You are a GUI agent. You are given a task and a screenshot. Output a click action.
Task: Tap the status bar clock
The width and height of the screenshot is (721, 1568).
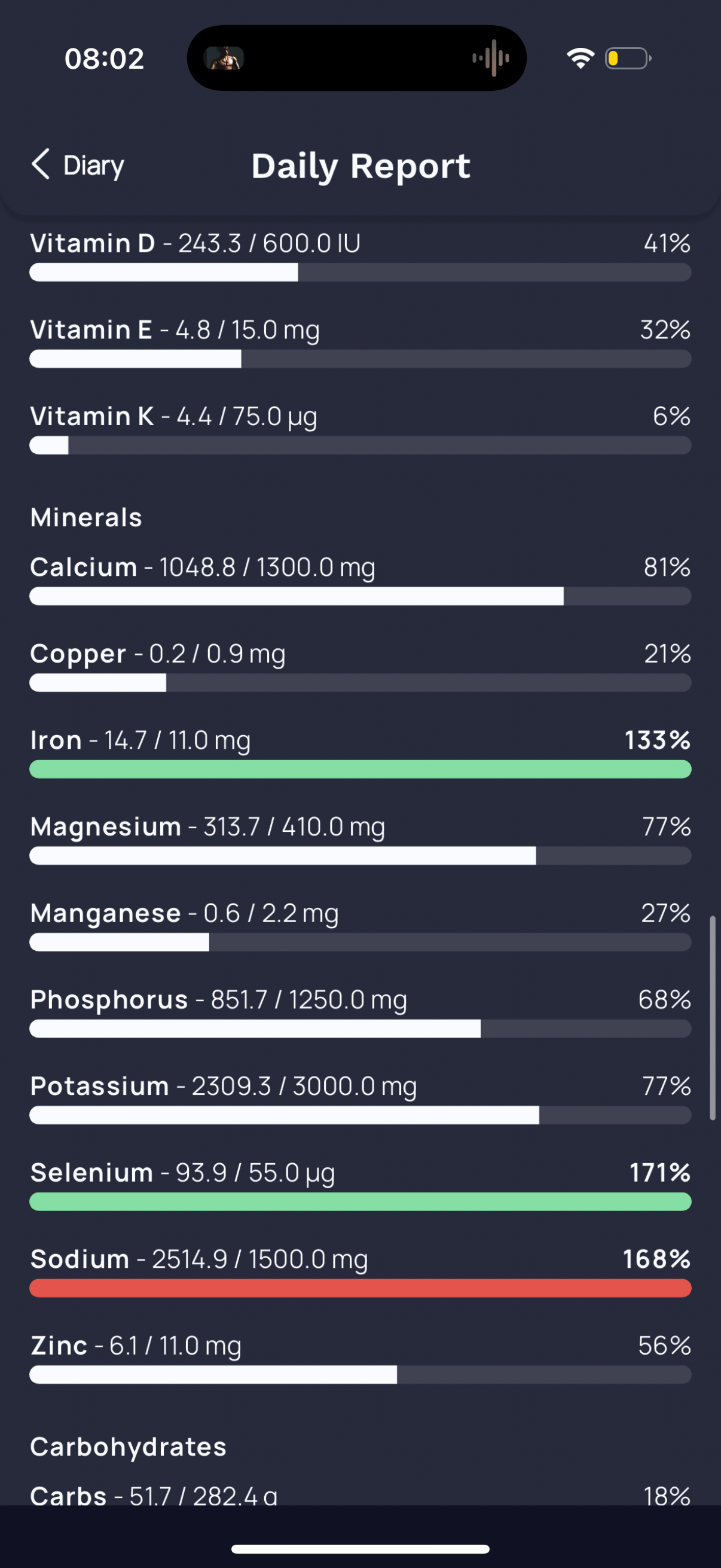tap(104, 59)
